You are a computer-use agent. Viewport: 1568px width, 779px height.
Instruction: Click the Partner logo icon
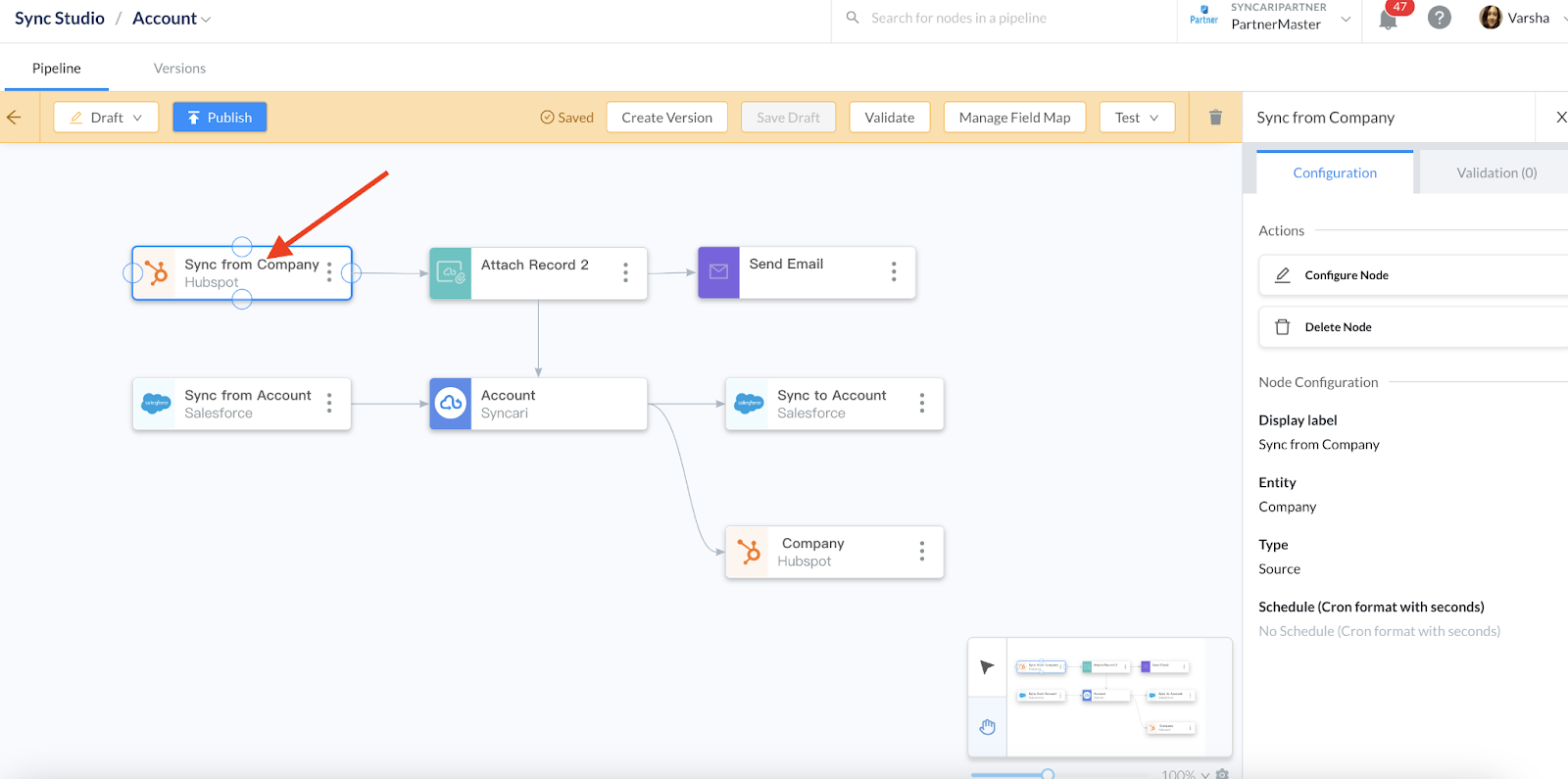[1203, 15]
